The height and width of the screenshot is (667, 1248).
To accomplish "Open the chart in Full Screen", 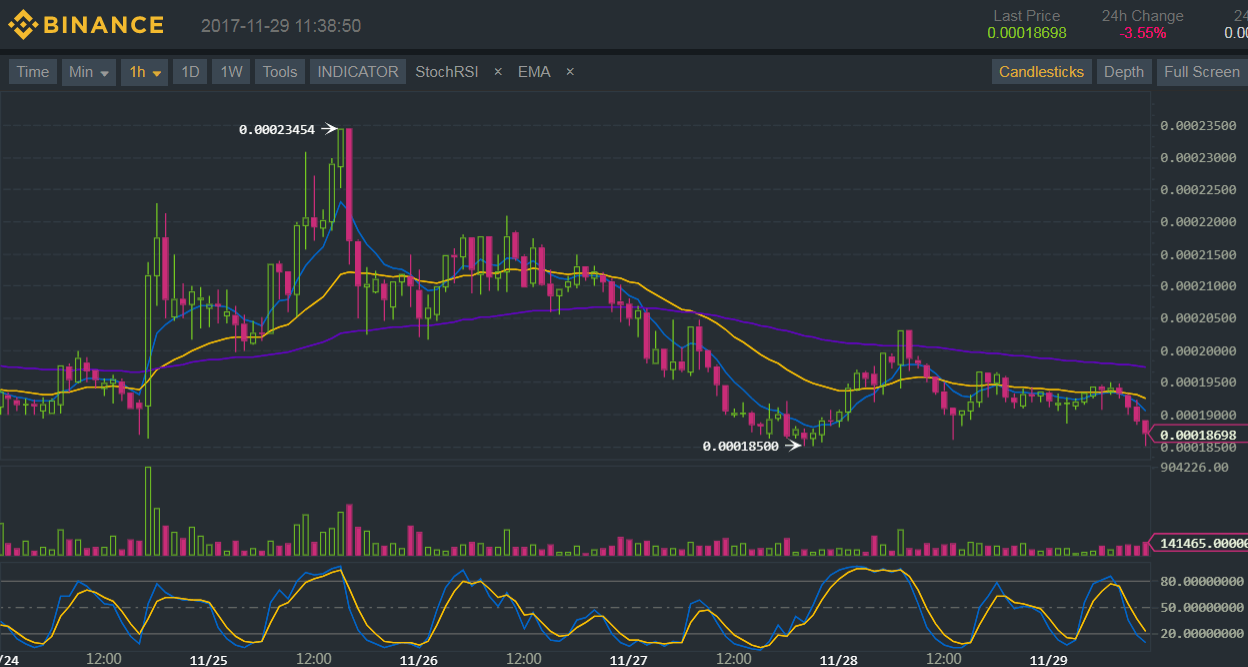I will pos(1201,72).
